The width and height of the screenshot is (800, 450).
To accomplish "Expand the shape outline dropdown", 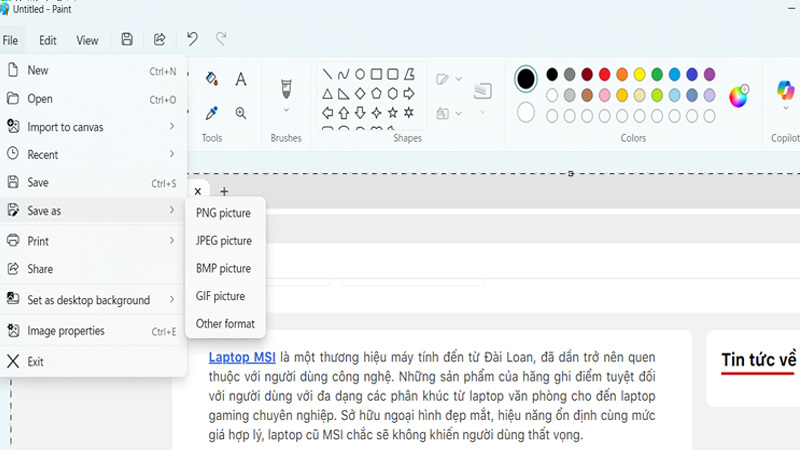I will [x=459, y=79].
